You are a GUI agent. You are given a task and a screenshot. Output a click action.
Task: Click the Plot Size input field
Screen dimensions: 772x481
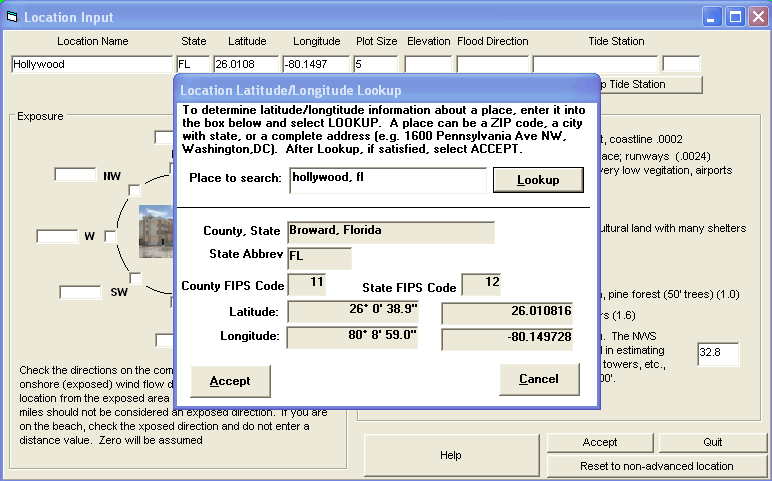pos(376,64)
